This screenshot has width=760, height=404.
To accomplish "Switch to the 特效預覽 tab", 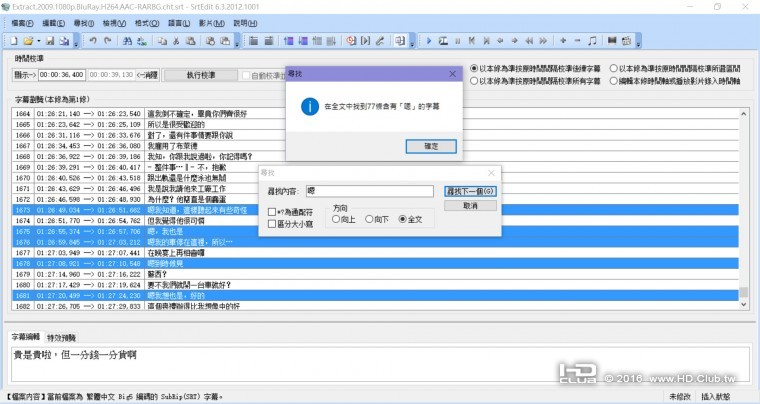I will pyautogui.click(x=61, y=338).
